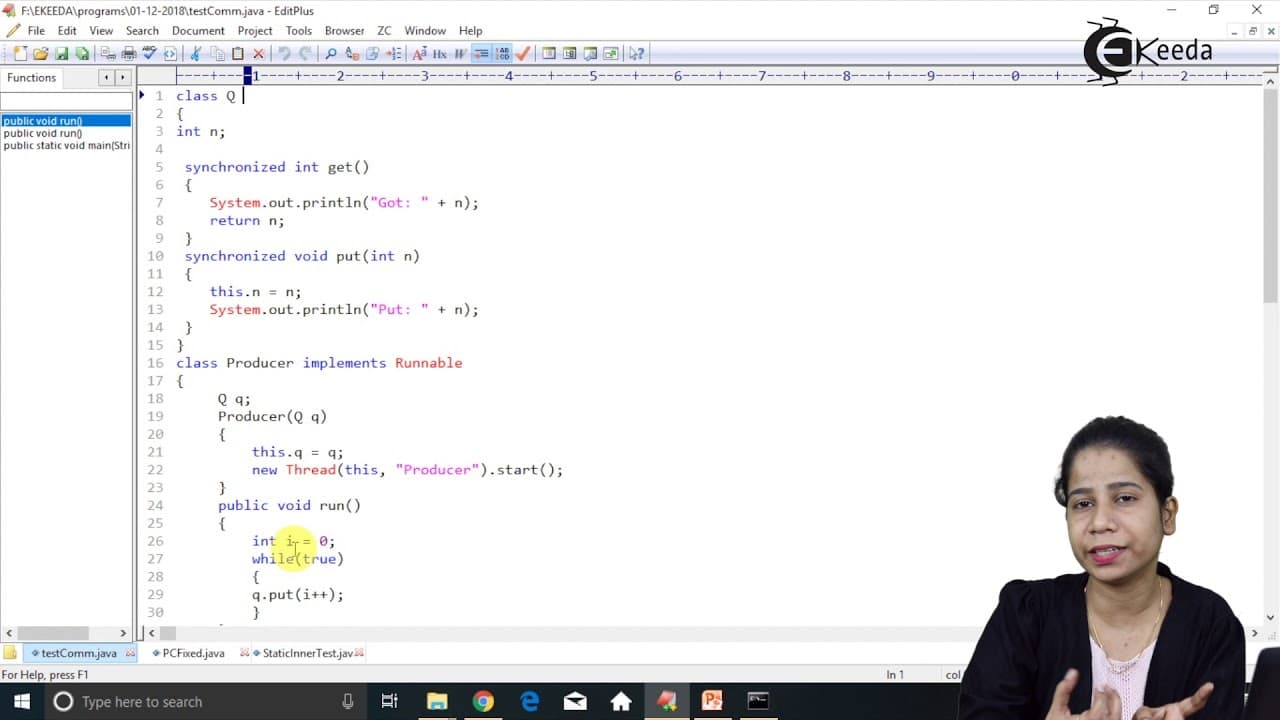Viewport: 1280px width, 720px height.
Task: Close the testComm.java document tab
Action: tap(130, 653)
